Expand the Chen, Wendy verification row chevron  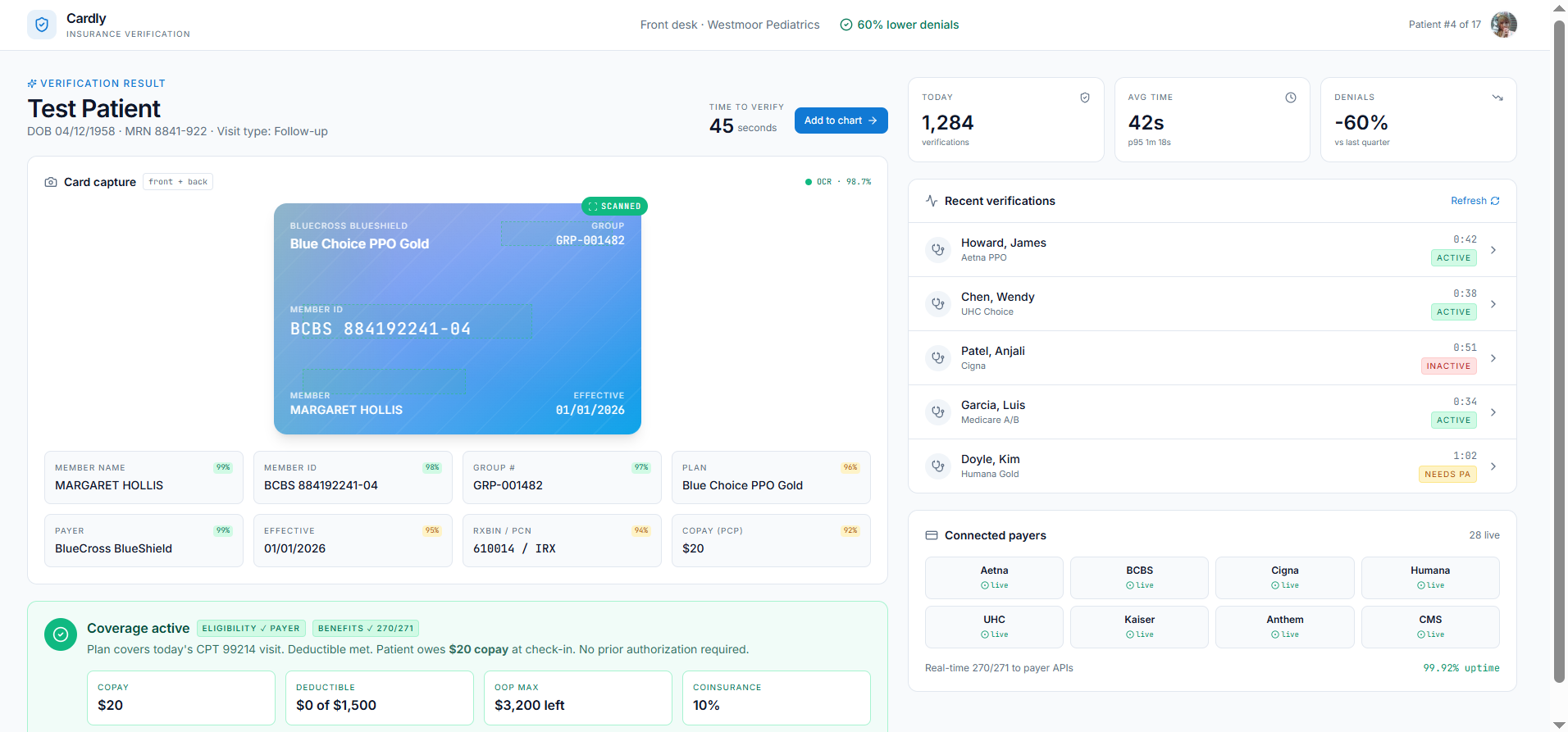(x=1493, y=304)
